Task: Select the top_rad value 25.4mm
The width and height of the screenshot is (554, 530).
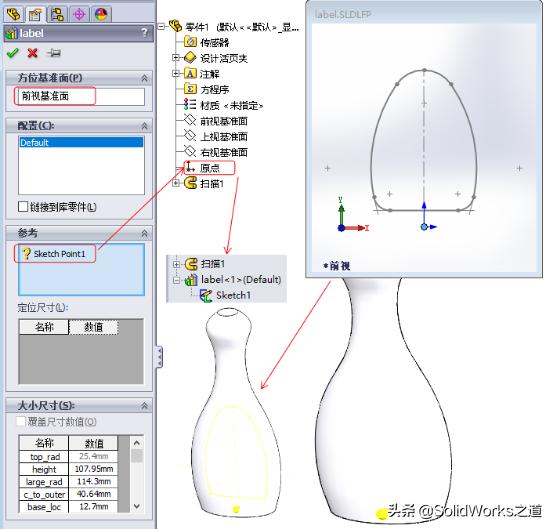Action: click(93, 457)
